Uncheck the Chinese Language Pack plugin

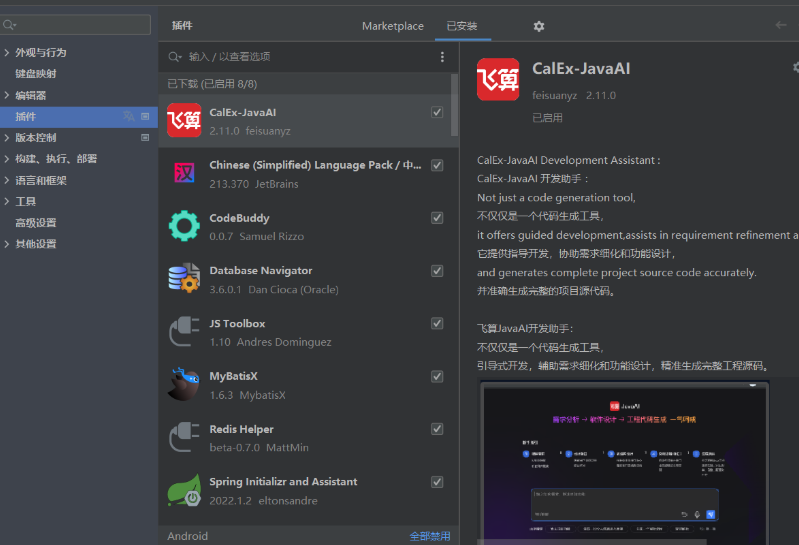[x=437, y=165]
